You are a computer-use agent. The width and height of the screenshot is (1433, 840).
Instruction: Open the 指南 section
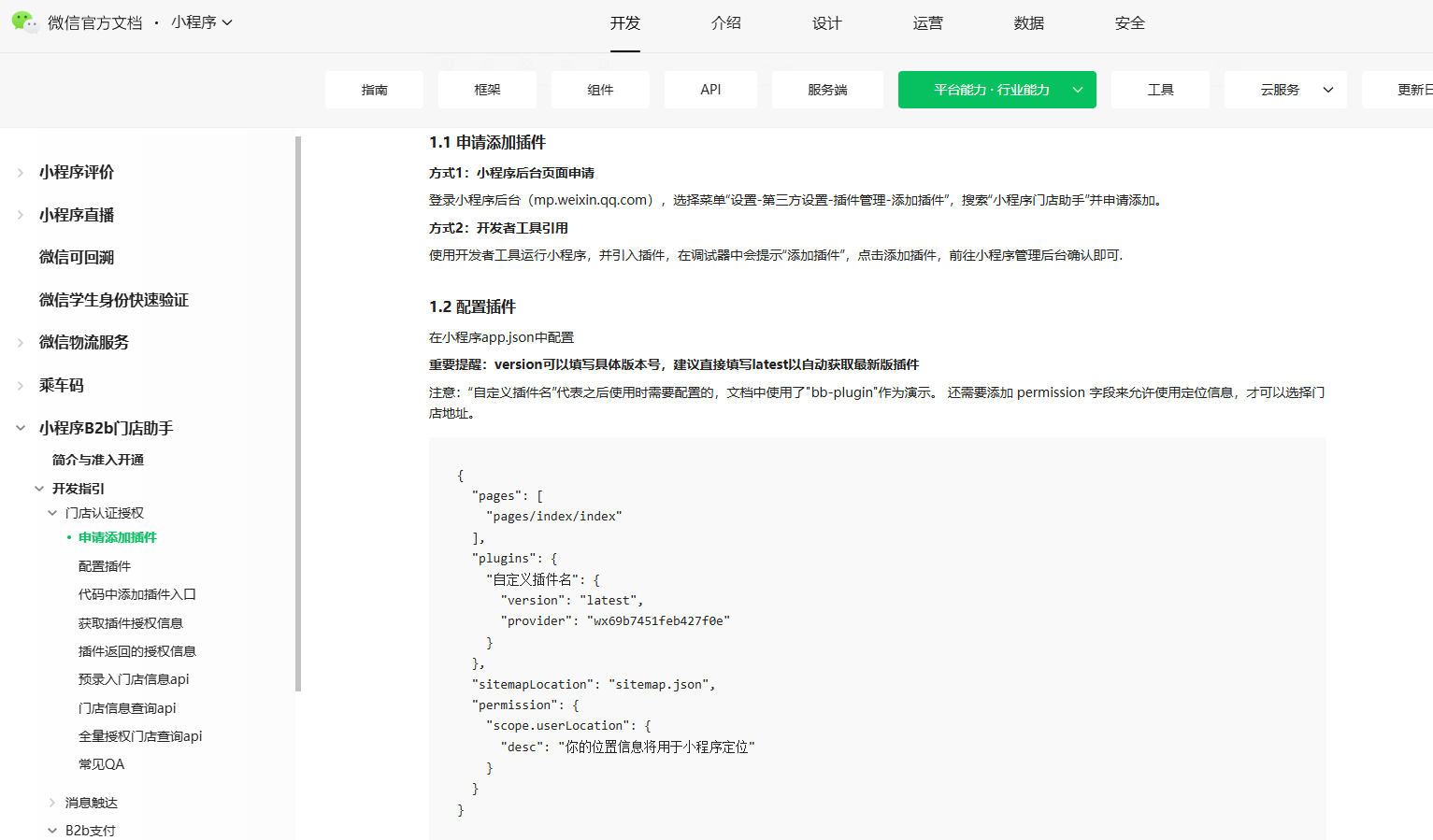click(x=374, y=90)
